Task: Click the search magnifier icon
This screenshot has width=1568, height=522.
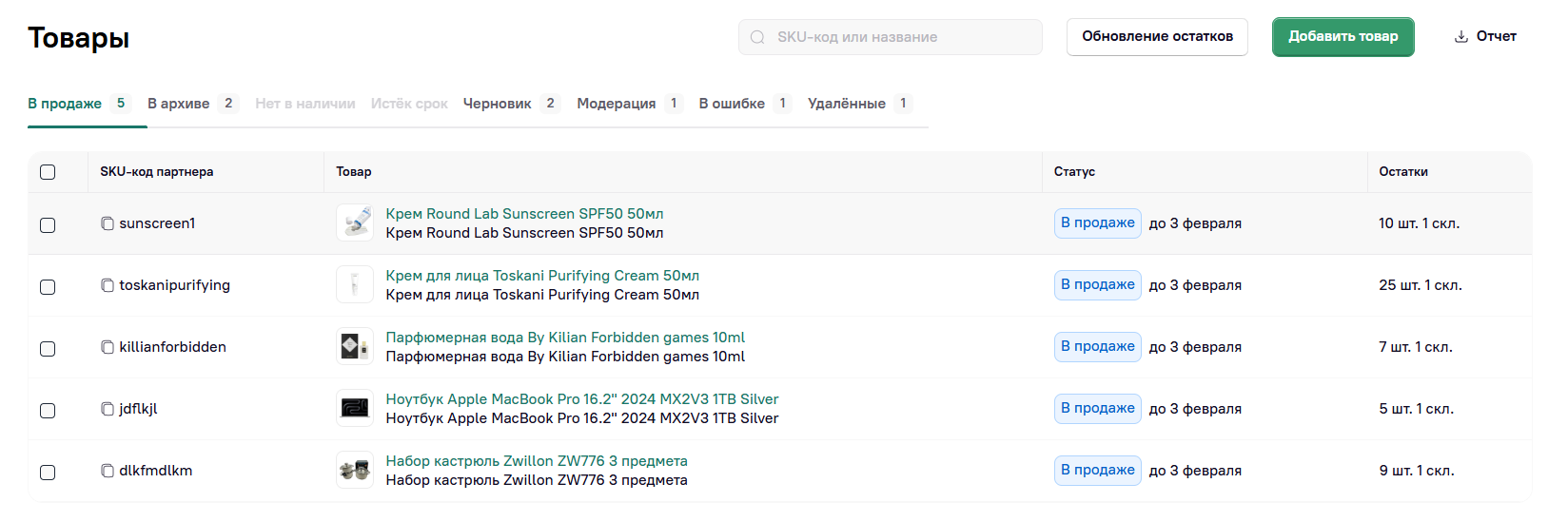Action: (757, 37)
